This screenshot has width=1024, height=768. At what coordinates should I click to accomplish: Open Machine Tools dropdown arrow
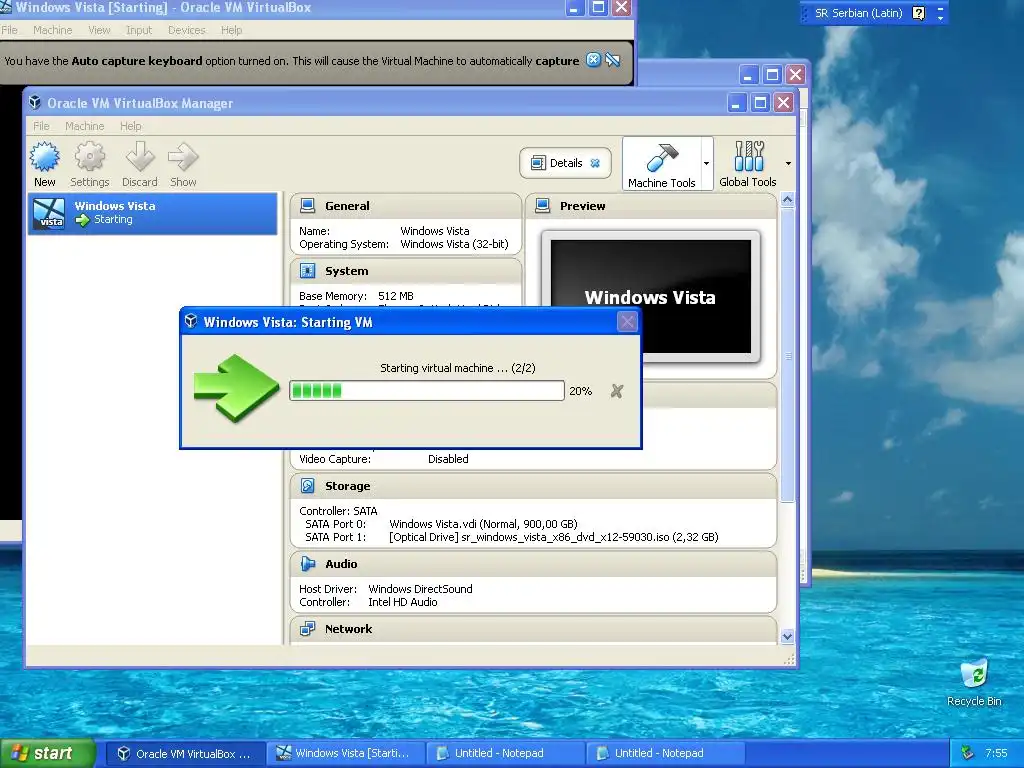[x=706, y=163]
